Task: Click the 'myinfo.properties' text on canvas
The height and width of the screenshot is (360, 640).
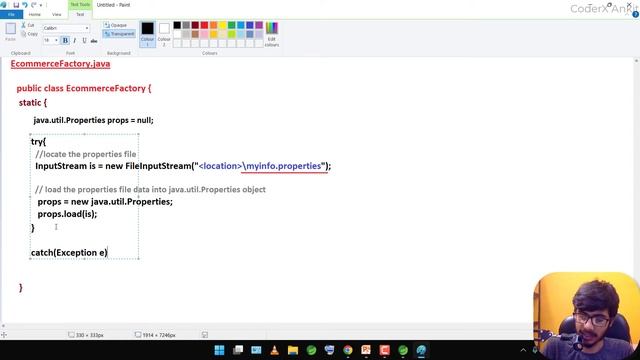Action: tap(284, 166)
